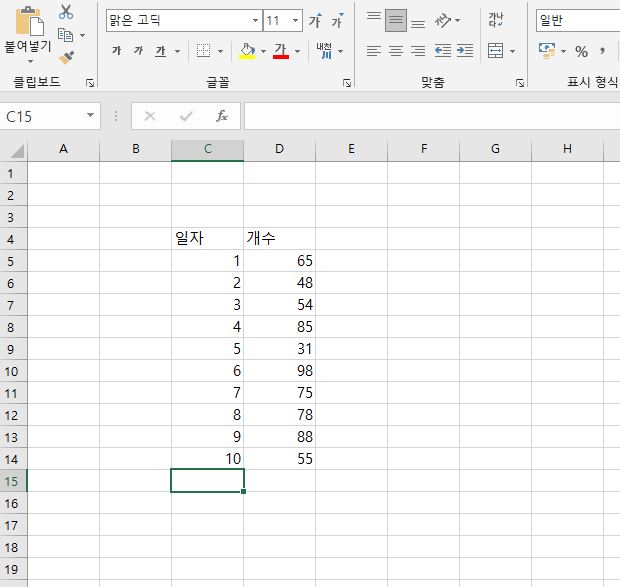Image resolution: width=620 pixels, height=587 pixels.
Task: Toggle bold 가 formatting
Action: coord(117,51)
